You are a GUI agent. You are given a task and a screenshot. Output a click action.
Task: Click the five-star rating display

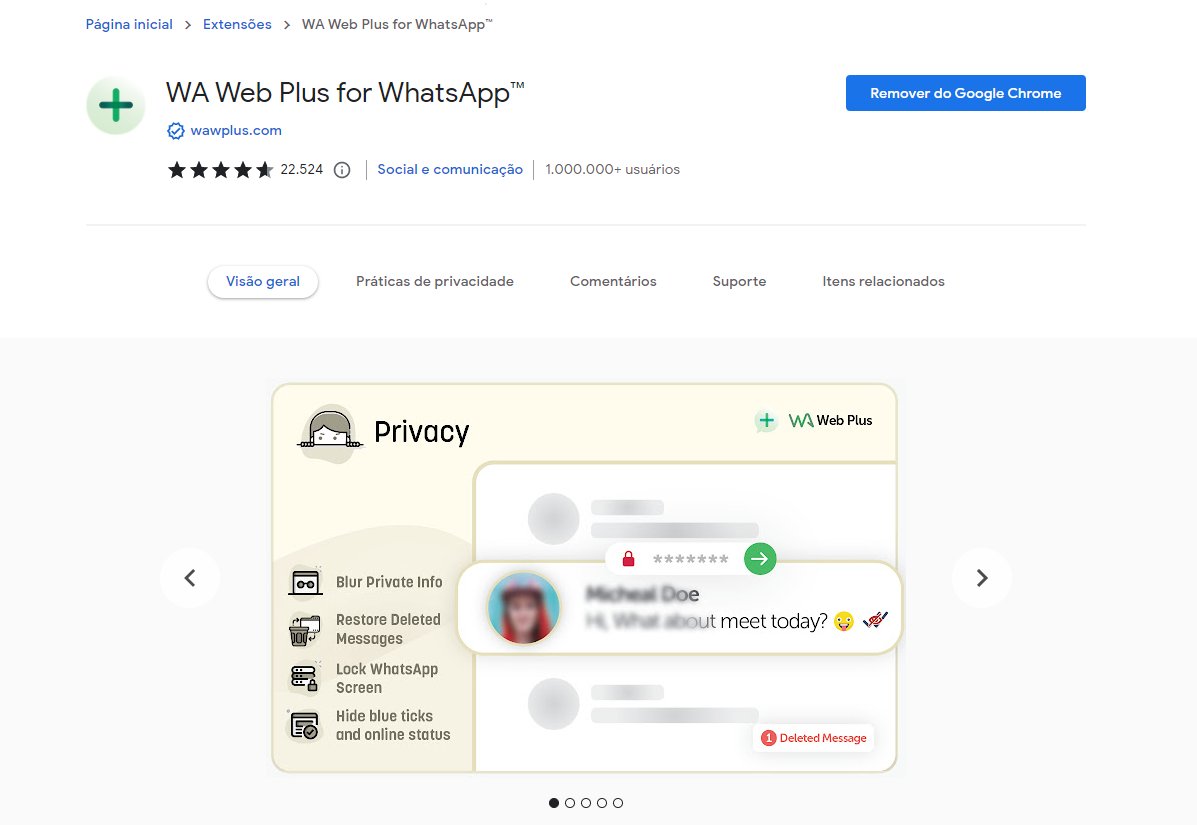(221, 169)
